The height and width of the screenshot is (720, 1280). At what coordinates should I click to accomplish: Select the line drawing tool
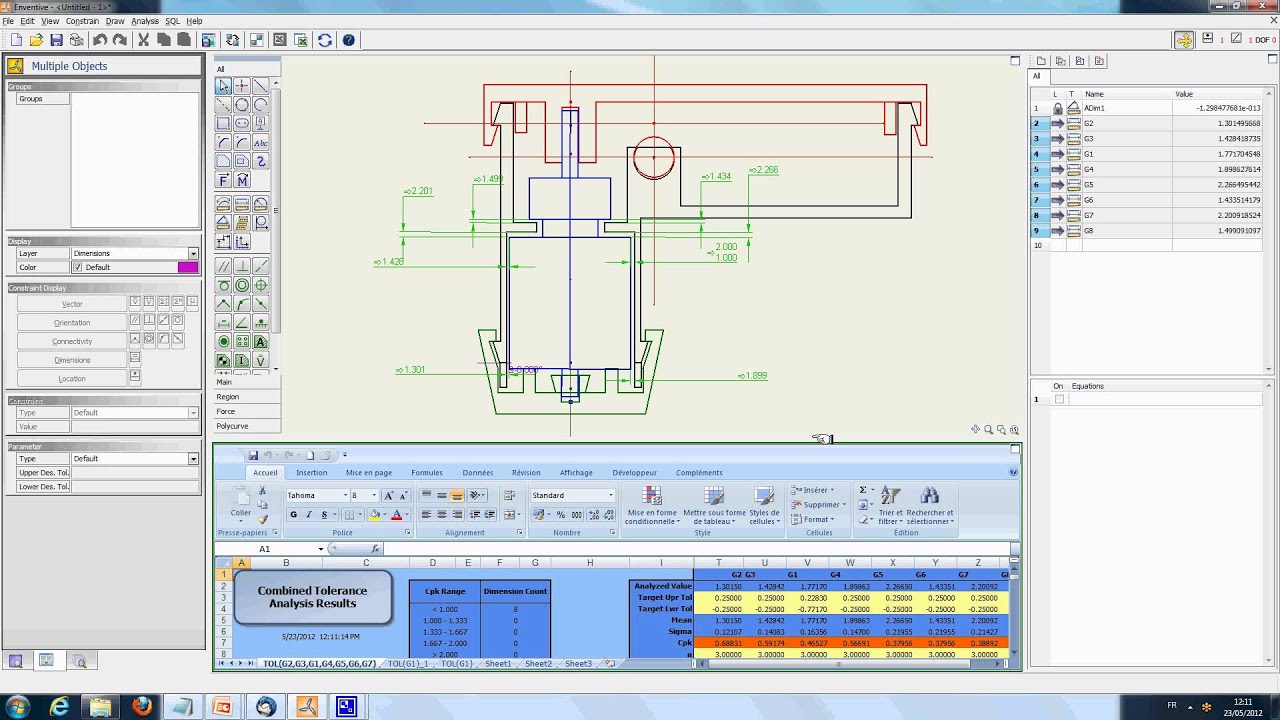tap(260, 86)
